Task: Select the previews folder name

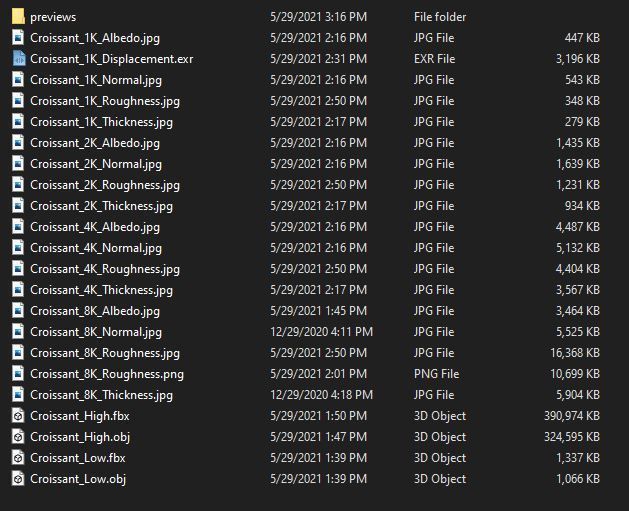Action: click(53, 17)
